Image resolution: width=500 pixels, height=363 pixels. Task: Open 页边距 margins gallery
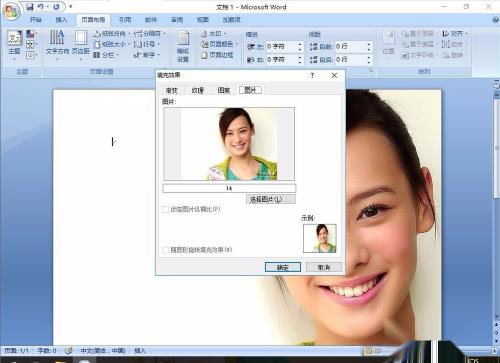tap(81, 46)
